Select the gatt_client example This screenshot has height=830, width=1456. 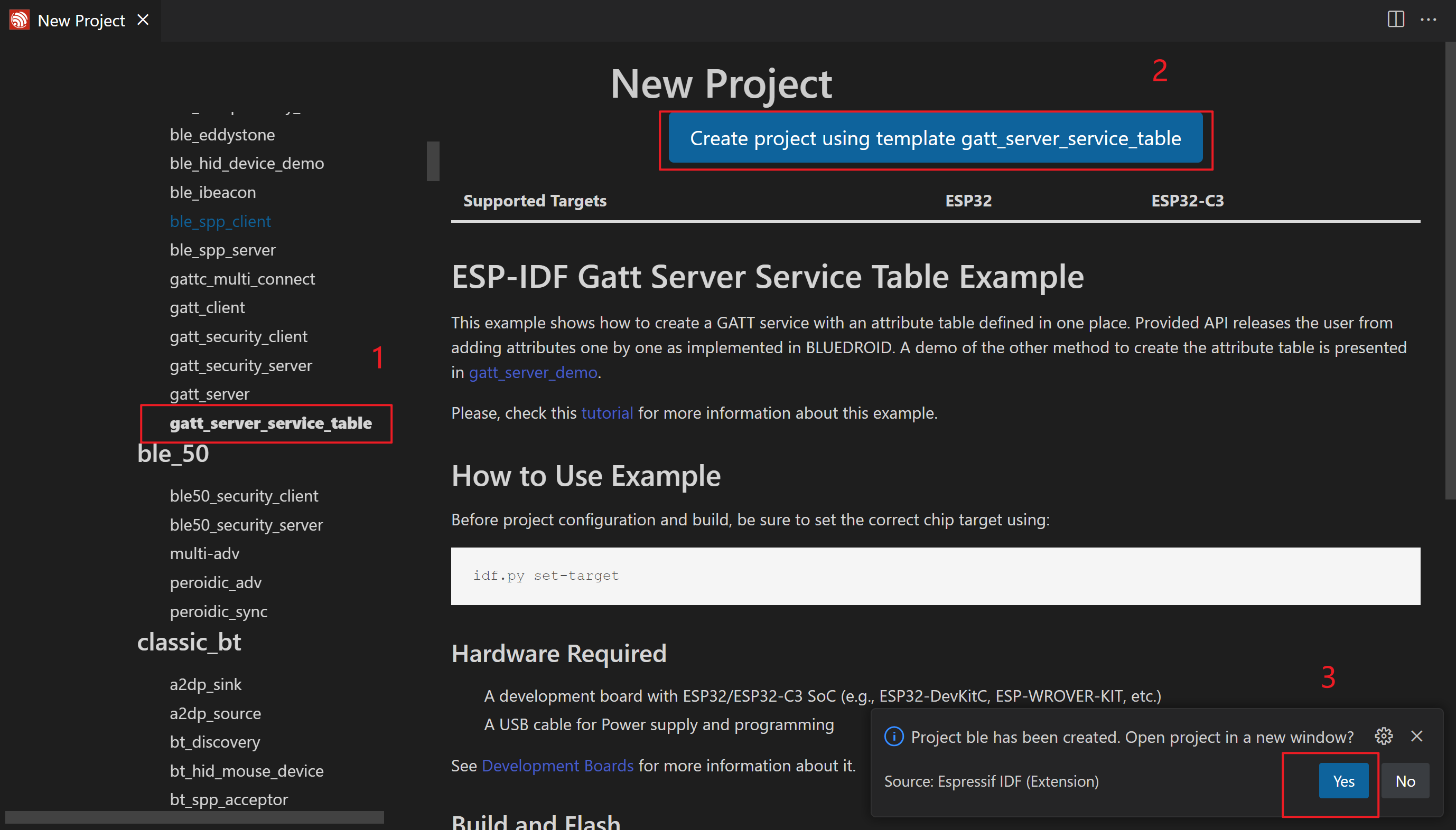pyautogui.click(x=207, y=308)
